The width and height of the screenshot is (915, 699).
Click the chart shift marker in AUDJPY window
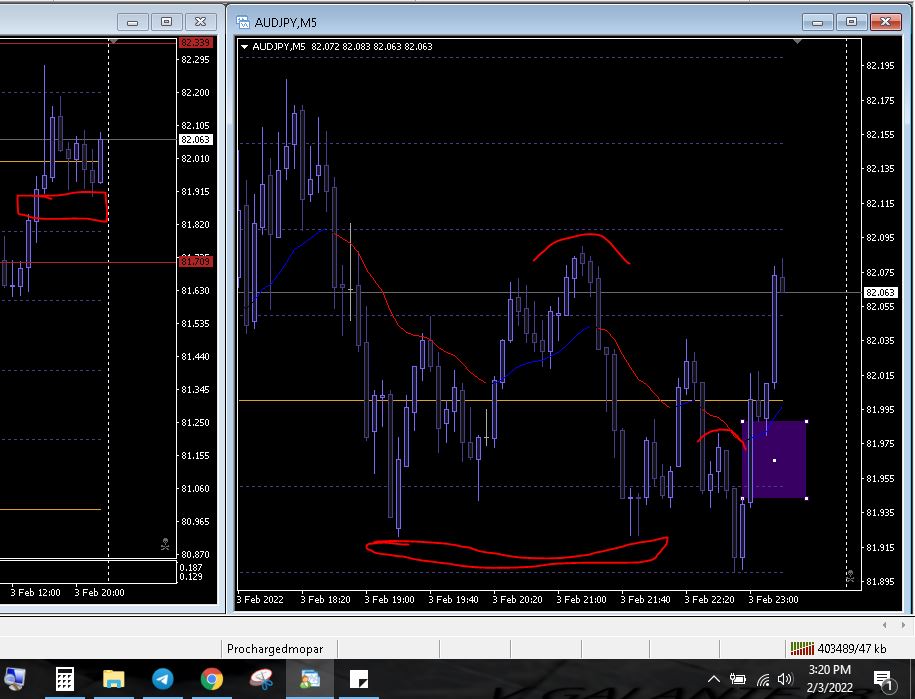point(797,41)
